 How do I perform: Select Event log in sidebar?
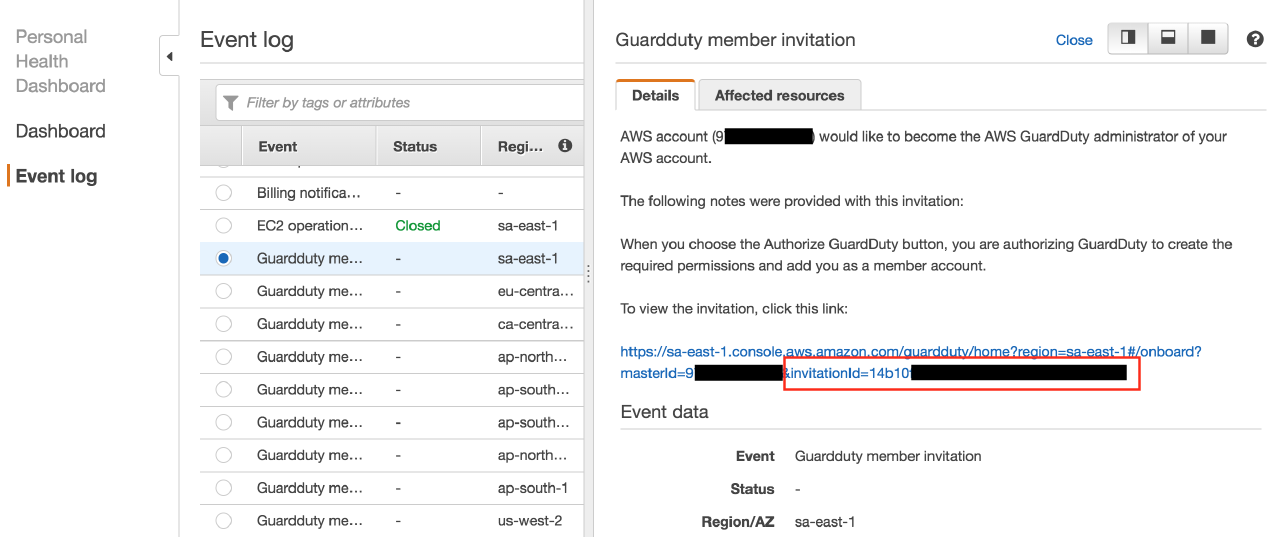click(56, 176)
